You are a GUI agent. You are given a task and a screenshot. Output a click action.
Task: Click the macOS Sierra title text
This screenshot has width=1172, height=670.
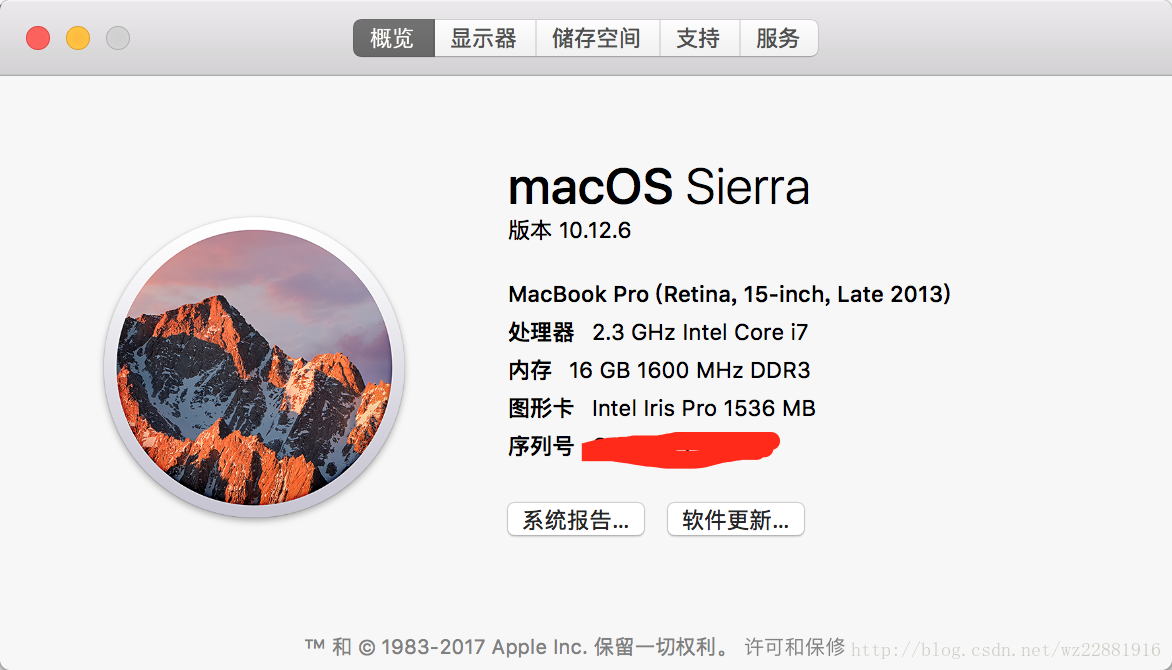[659, 187]
